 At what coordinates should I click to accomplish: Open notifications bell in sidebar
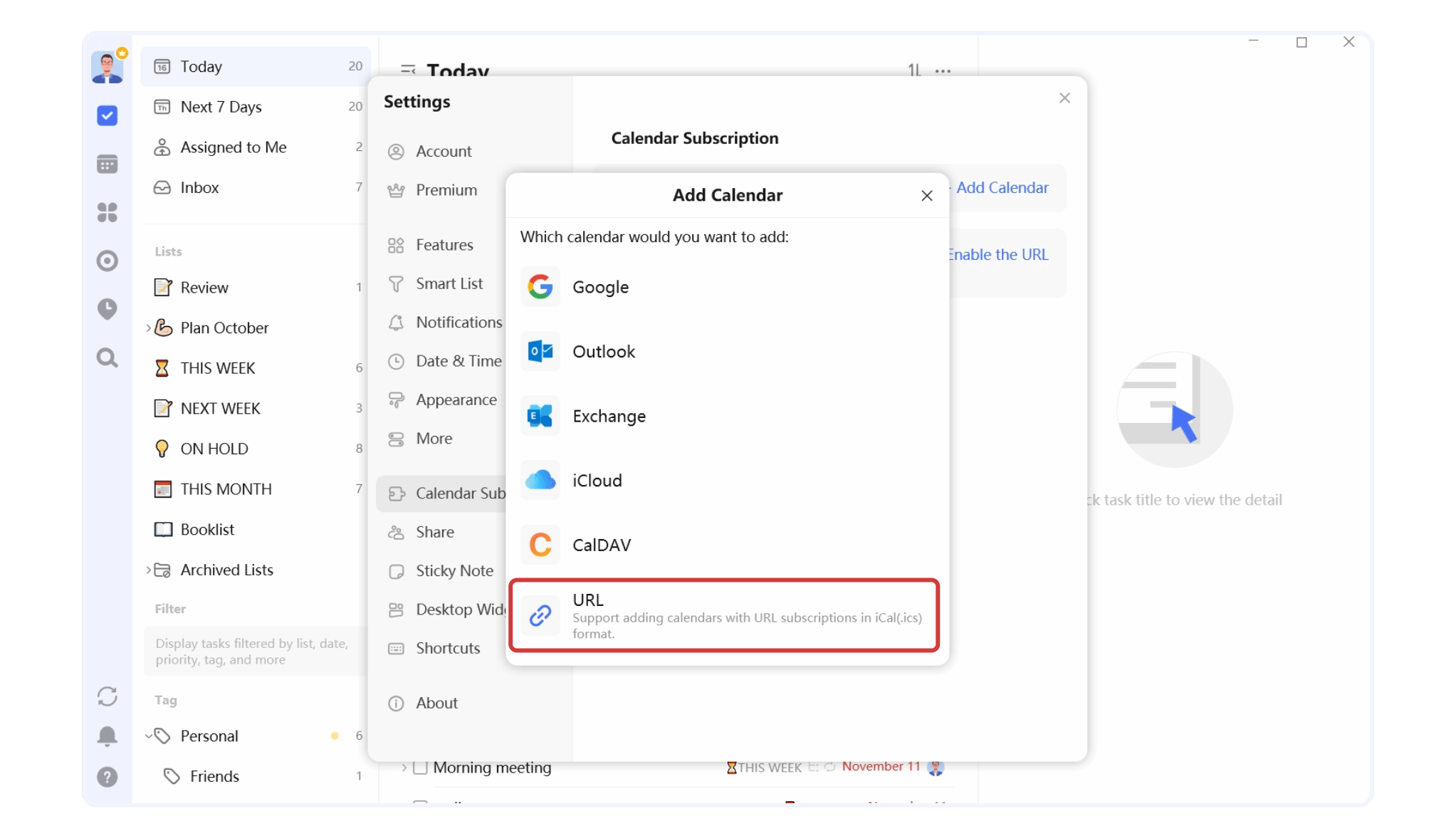[x=107, y=736]
